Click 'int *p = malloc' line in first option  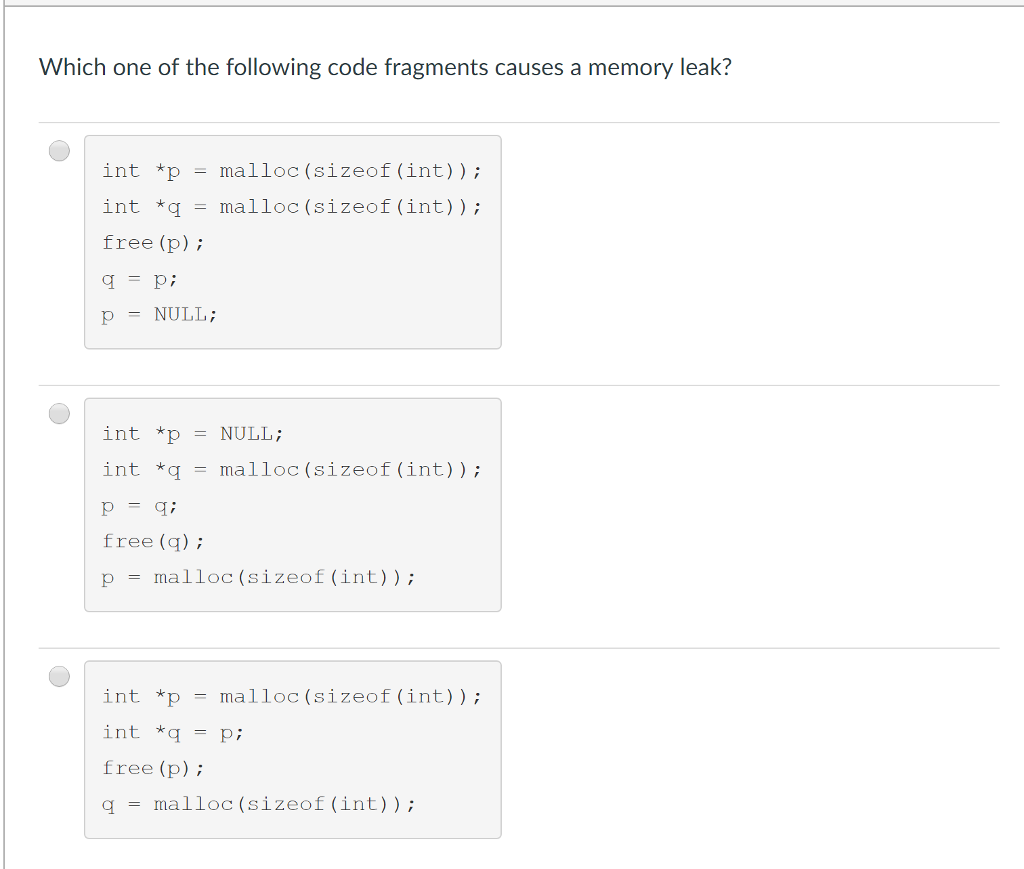click(292, 171)
